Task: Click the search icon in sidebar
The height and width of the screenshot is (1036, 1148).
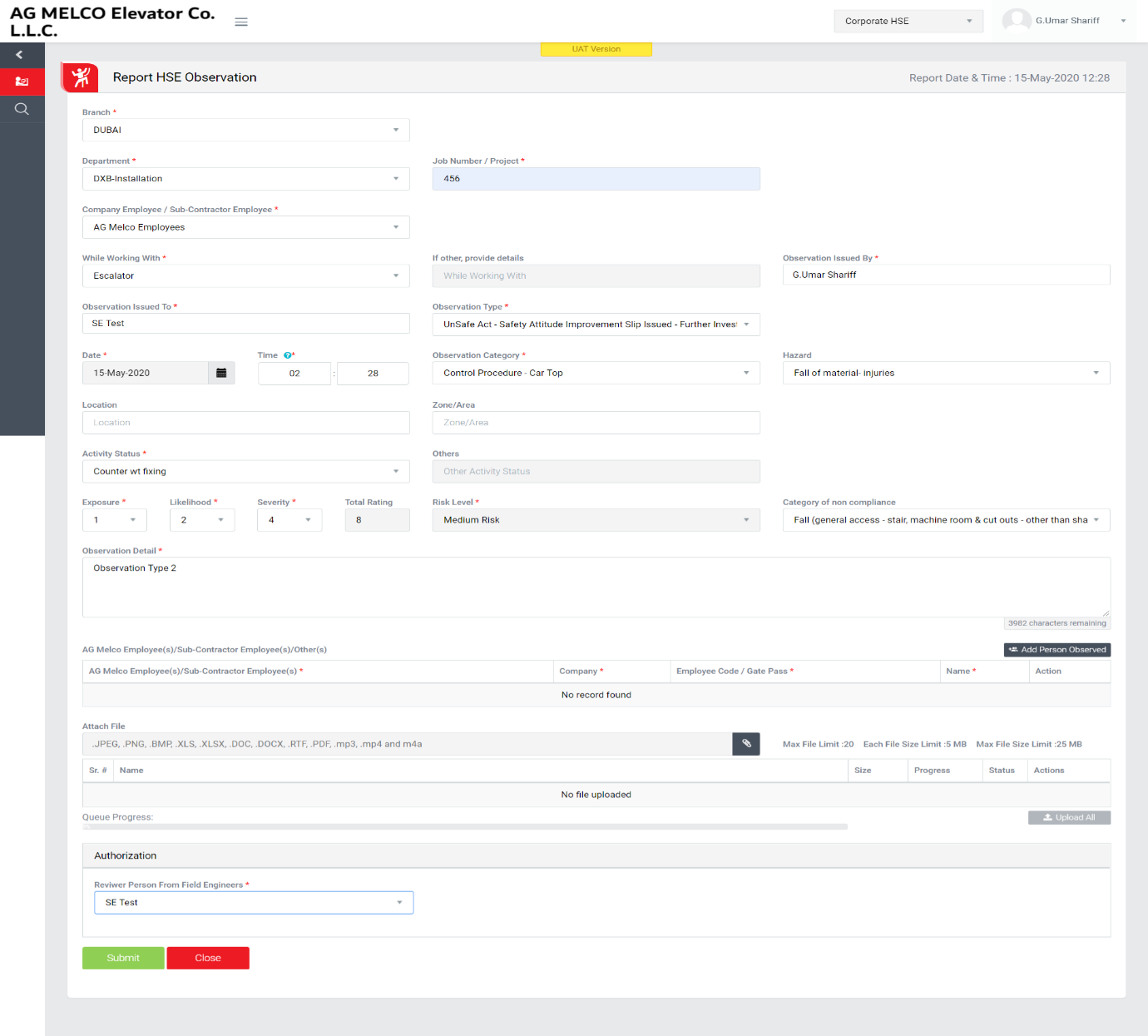Action: [x=22, y=109]
